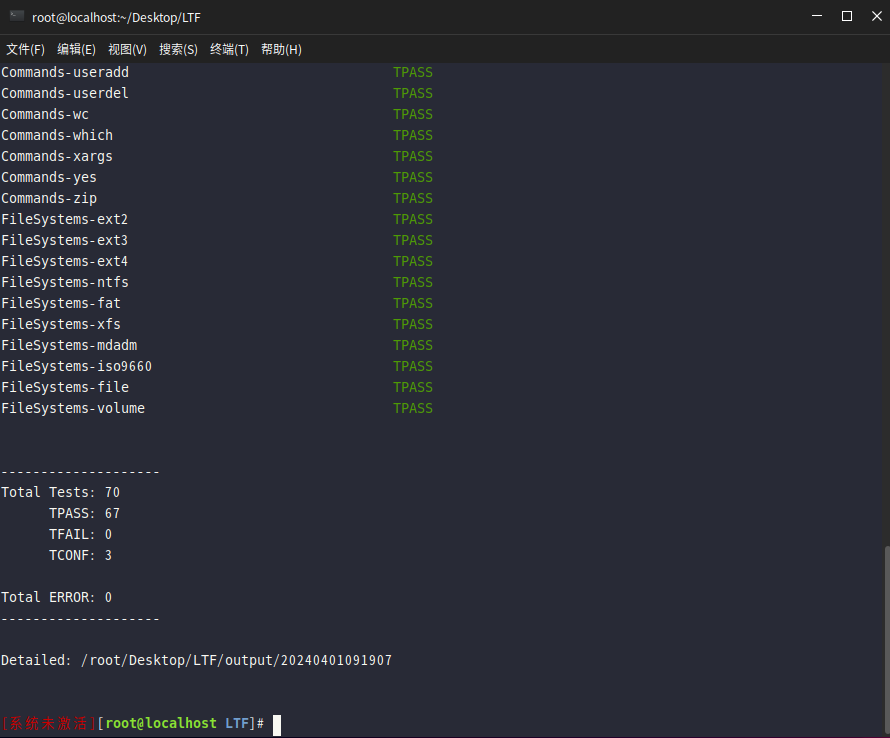
Task: Click the red 系统未激活 prompt label
Action: click(x=49, y=724)
